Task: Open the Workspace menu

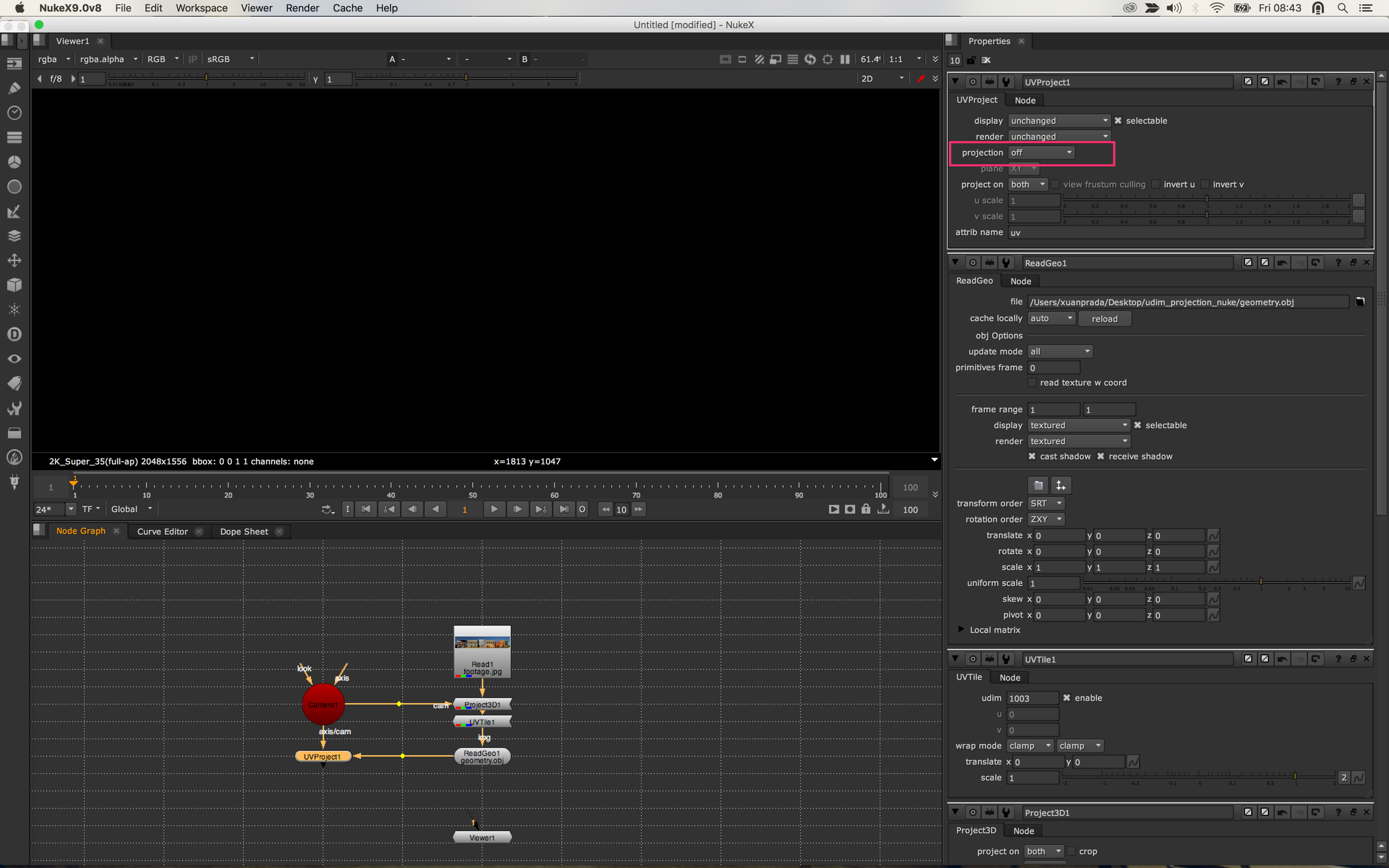Action: 201,8
